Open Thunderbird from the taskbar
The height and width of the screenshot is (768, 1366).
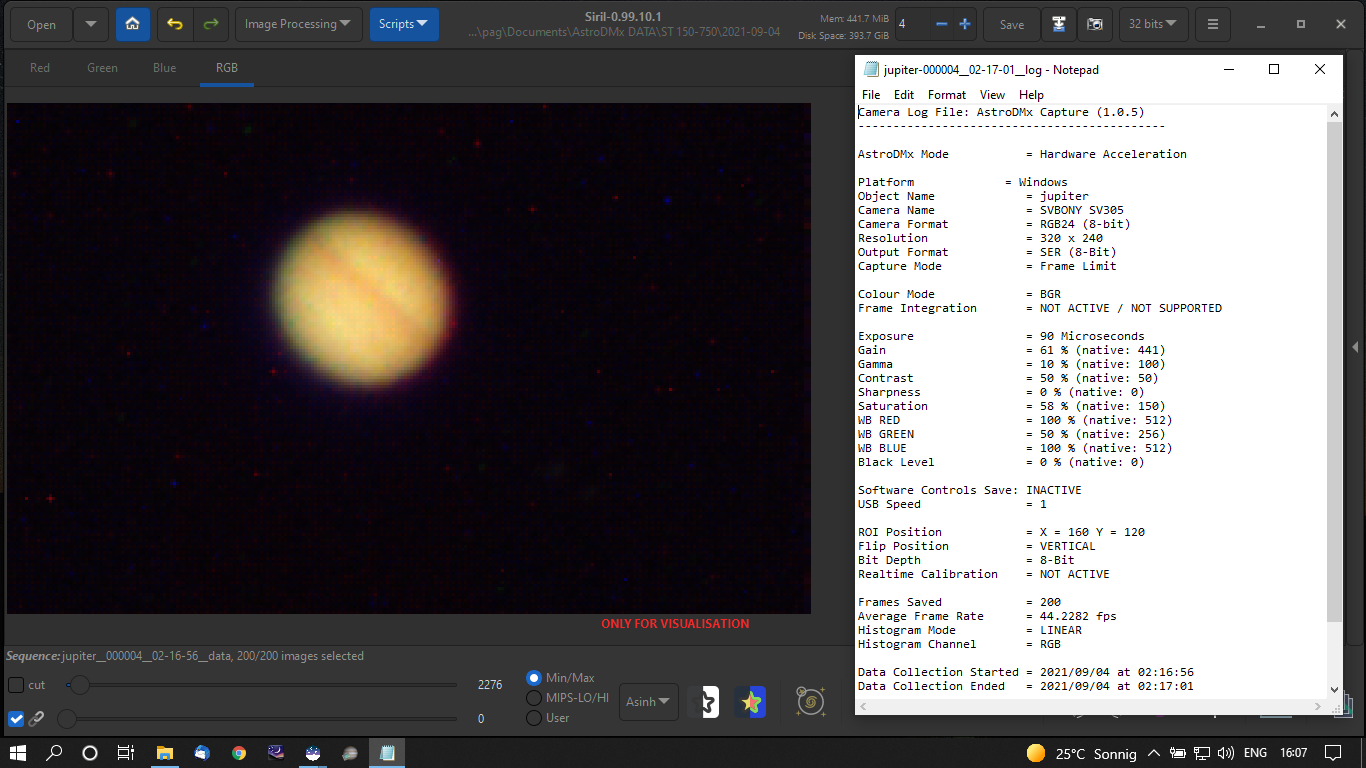pyautogui.click(x=203, y=753)
